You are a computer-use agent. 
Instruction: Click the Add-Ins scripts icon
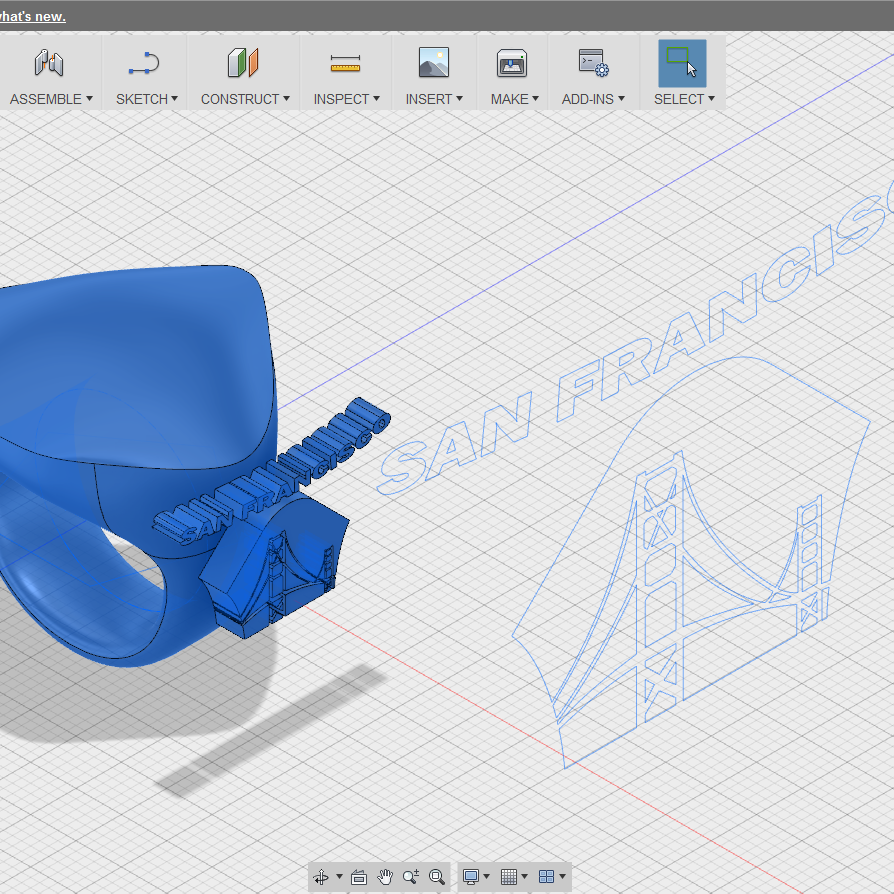593,63
